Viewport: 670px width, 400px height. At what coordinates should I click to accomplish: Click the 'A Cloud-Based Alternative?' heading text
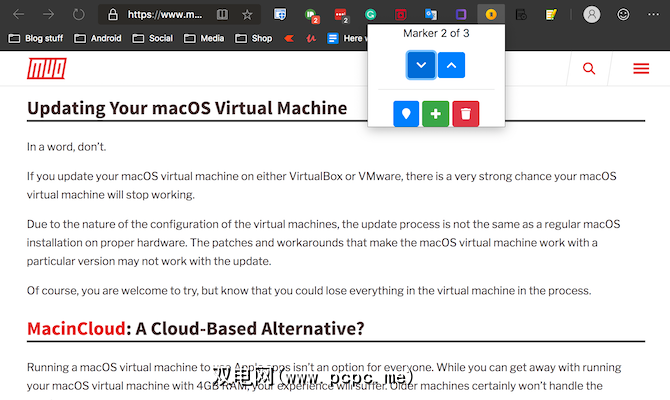click(x=250, y=329)
